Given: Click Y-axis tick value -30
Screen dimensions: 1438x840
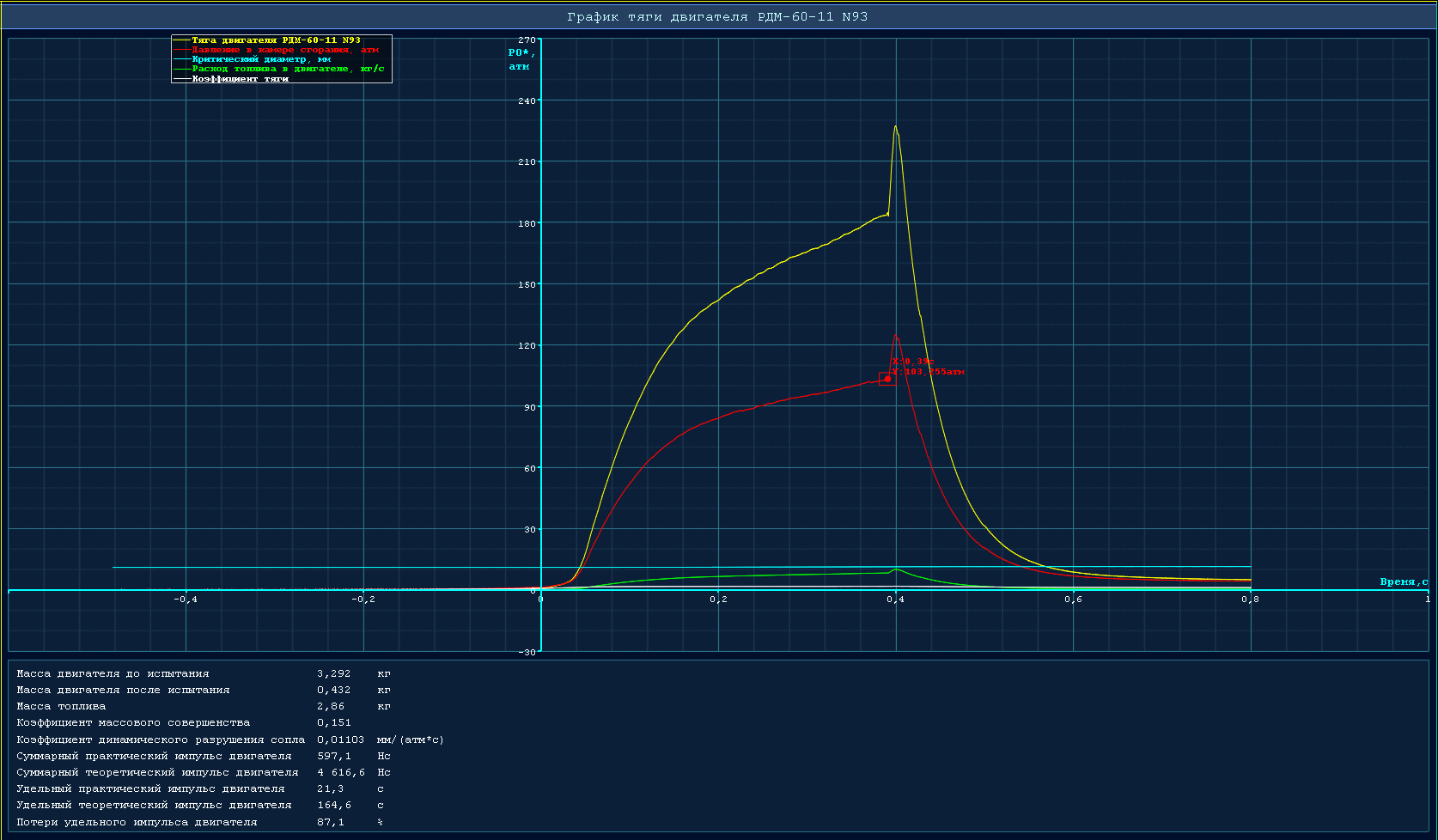Looking at the screenshot, I should click(527, 652).
